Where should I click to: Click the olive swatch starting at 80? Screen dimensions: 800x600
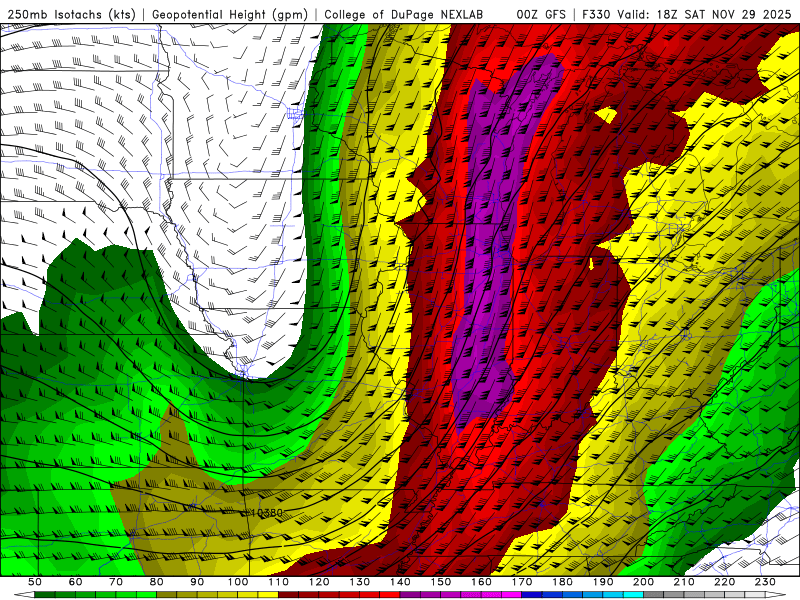point(167,595)
